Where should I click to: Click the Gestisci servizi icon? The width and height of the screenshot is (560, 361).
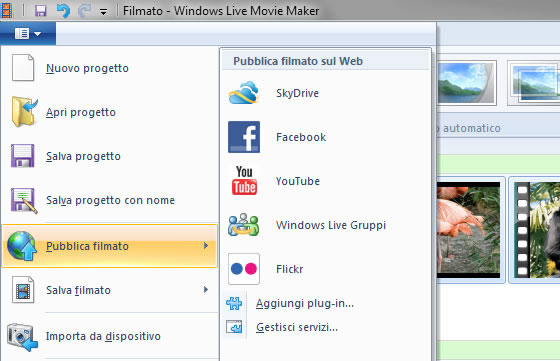click(x=234, y=327)
